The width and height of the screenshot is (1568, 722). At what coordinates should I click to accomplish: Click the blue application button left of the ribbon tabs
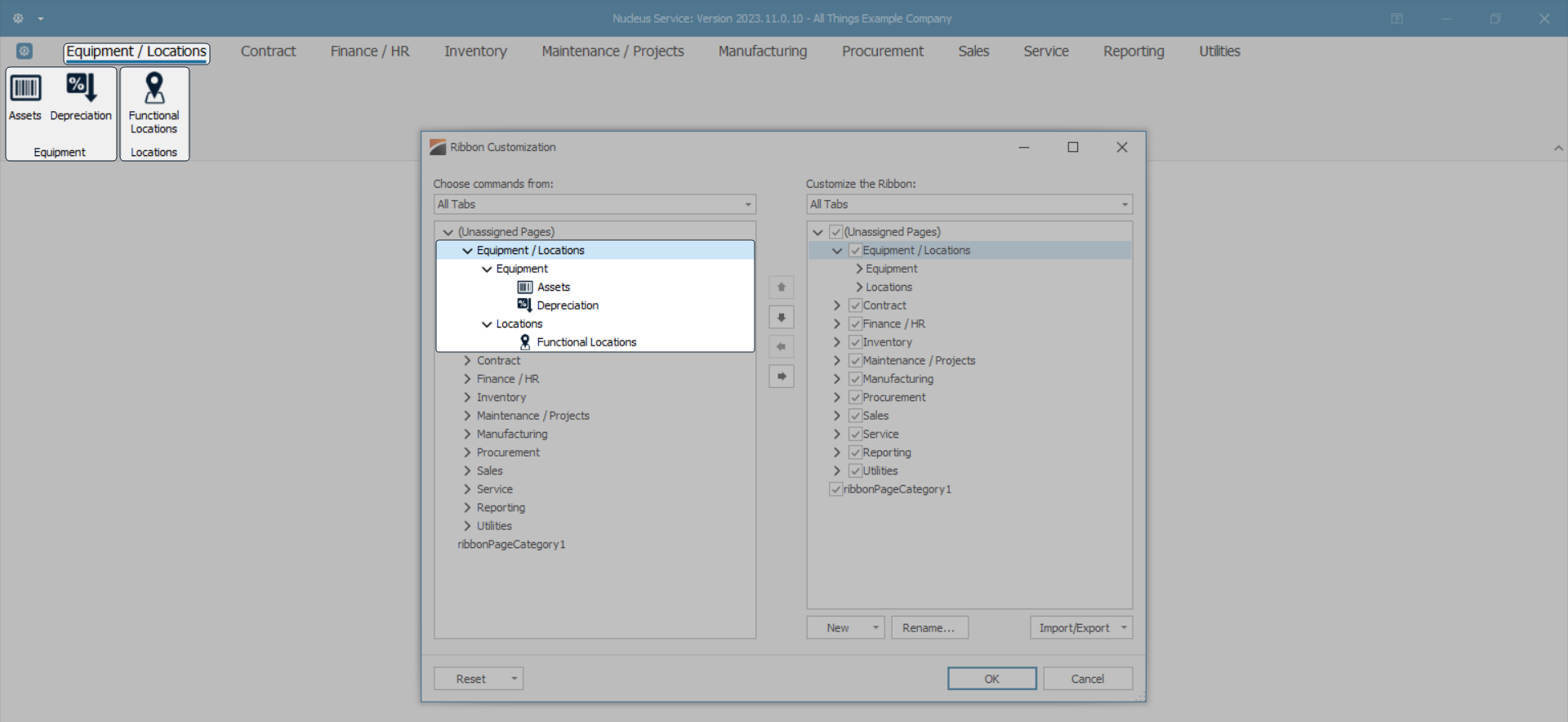pyautogui.click(x=24, y=51)
